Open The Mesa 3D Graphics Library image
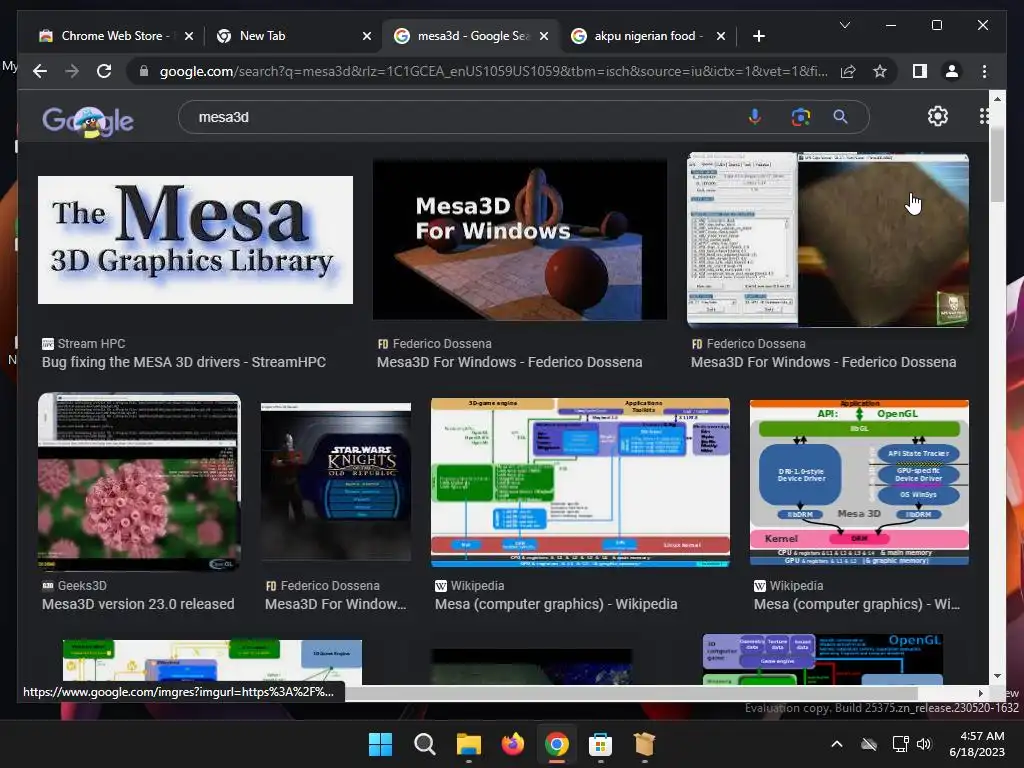Image resolution: width=1024 pixels, height=768 pixels. tap(195, 240)
